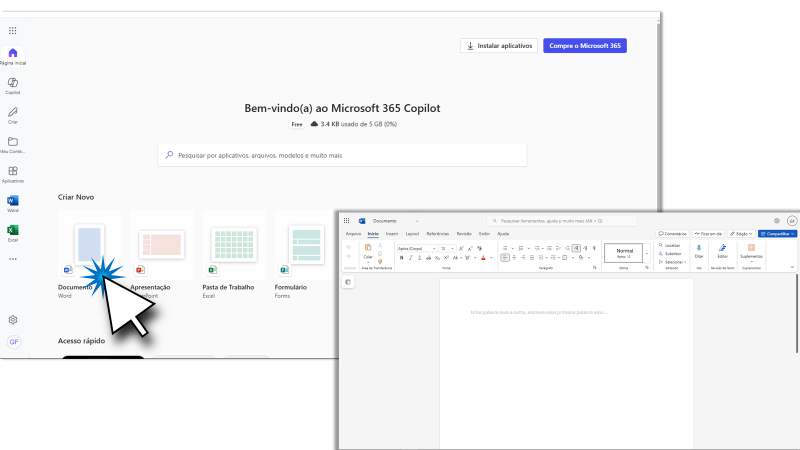This screenshot has width=800, height=450.
Task: Open the Selecionar dropdown
Action: point(672,262)
